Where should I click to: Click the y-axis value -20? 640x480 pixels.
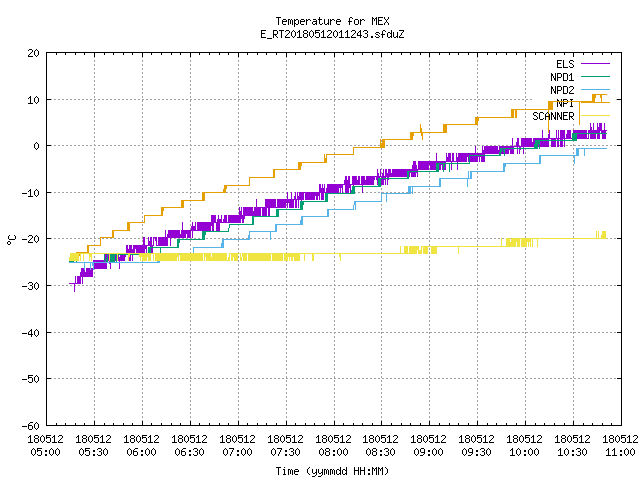tap(31, 239)
